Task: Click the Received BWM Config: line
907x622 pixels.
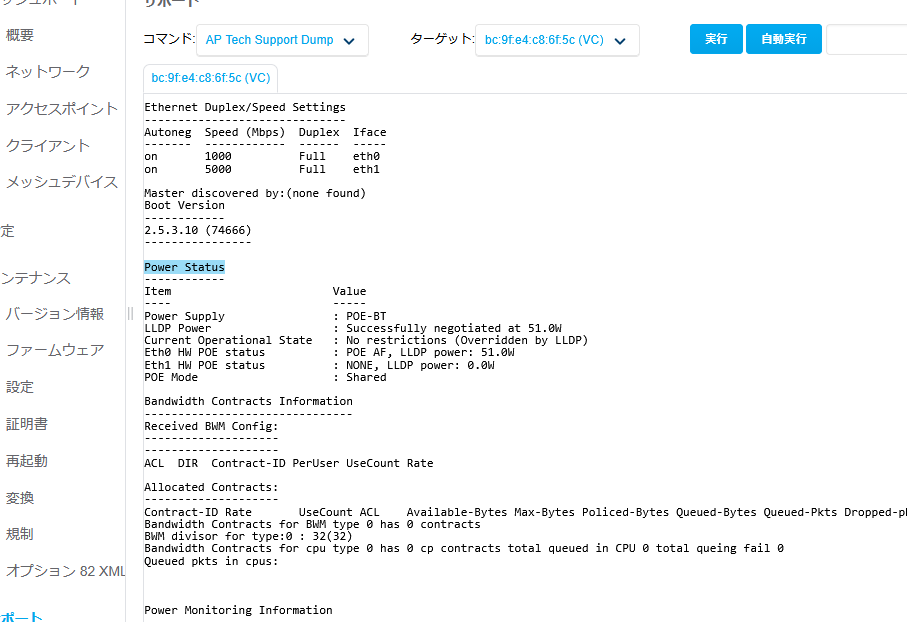Action: click(211, 426)
